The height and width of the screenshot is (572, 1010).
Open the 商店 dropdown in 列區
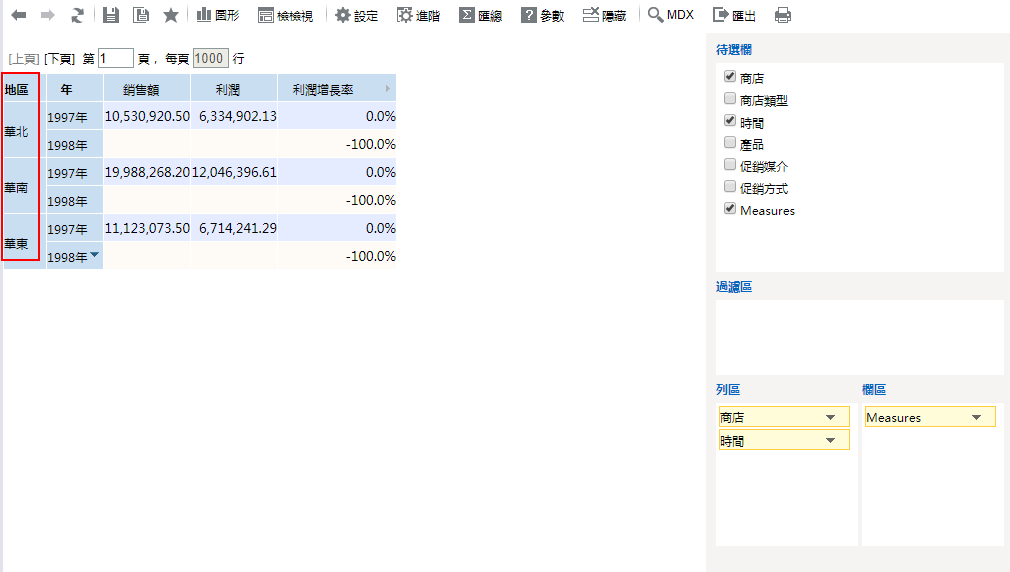point(830,417)
